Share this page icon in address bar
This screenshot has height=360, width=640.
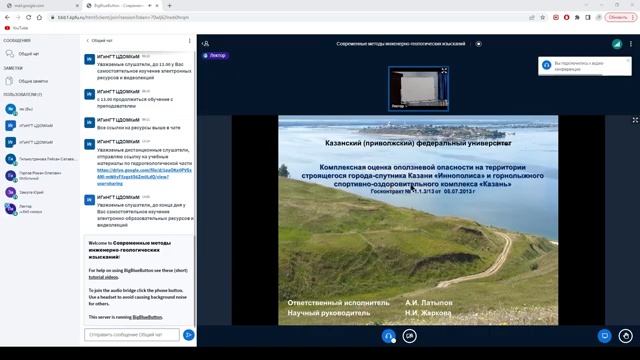click(x=531, y=17)
